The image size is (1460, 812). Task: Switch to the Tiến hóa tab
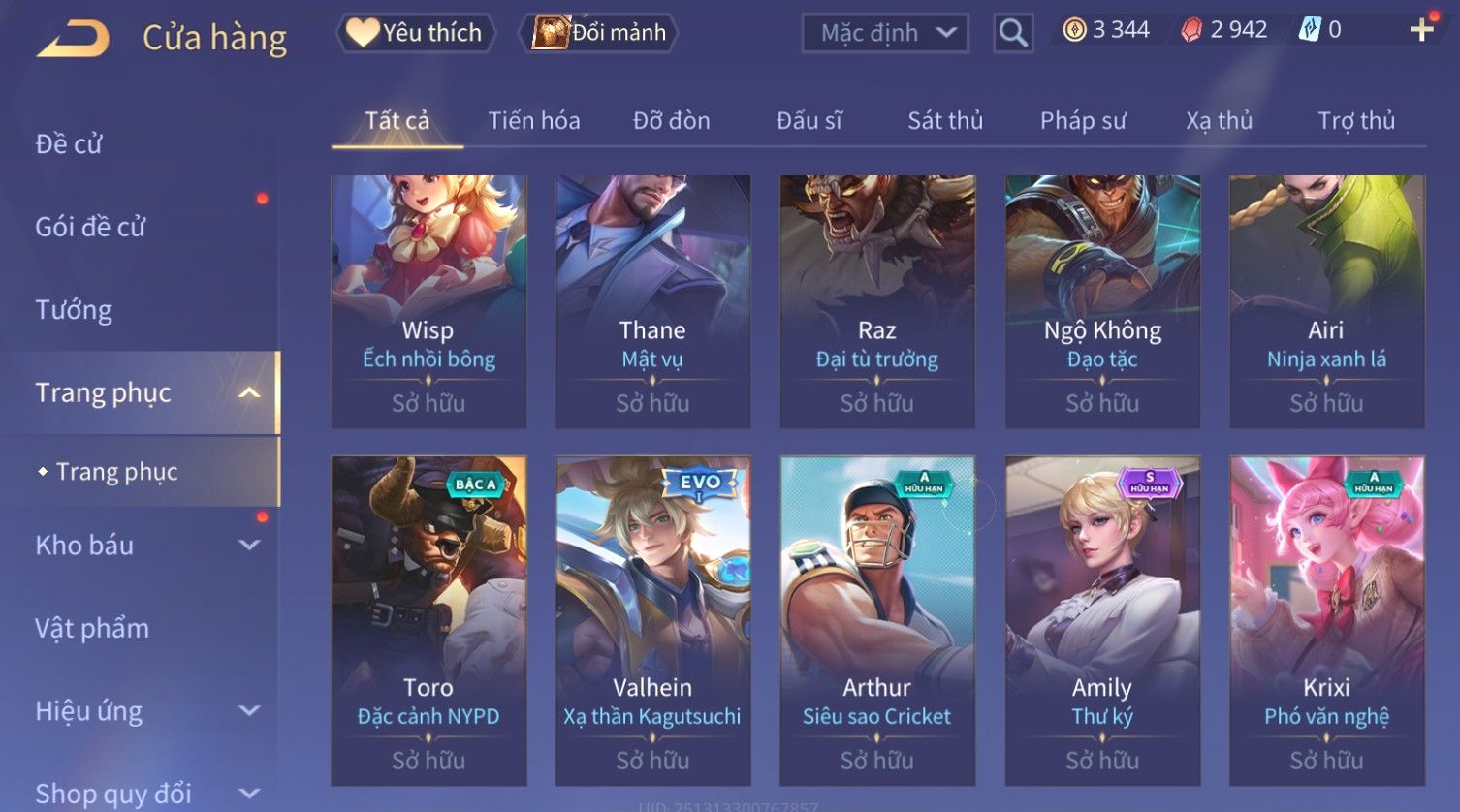click(x=534, y=121)
